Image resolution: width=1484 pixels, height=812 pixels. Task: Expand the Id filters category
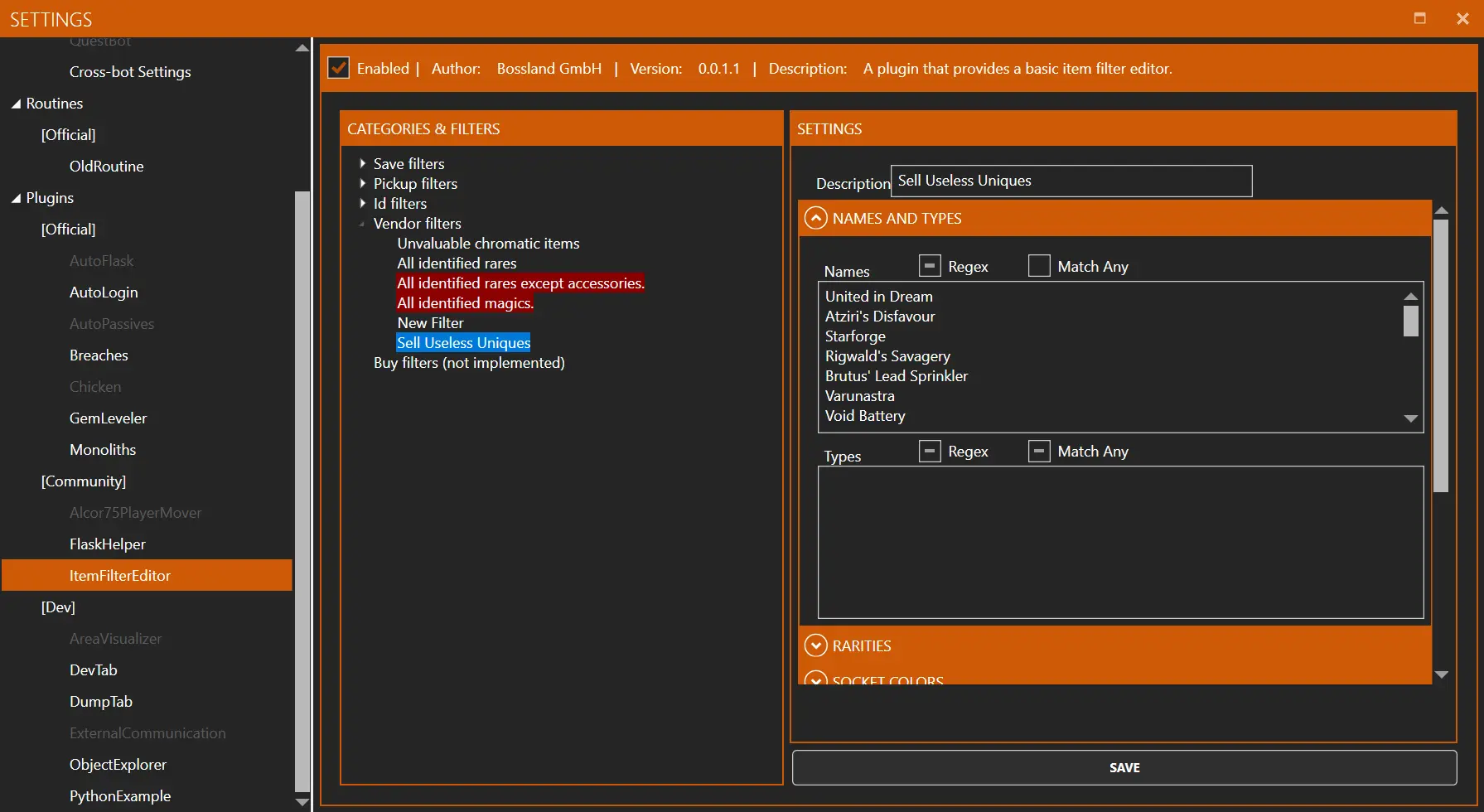tap(362, 203)
